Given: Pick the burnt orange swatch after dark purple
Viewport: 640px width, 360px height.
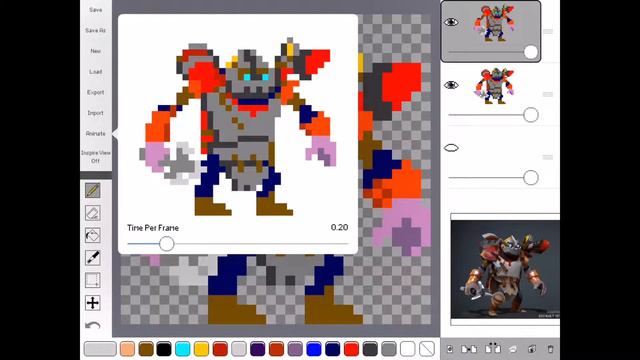Looking at the screenshot, I should (276, 349).
